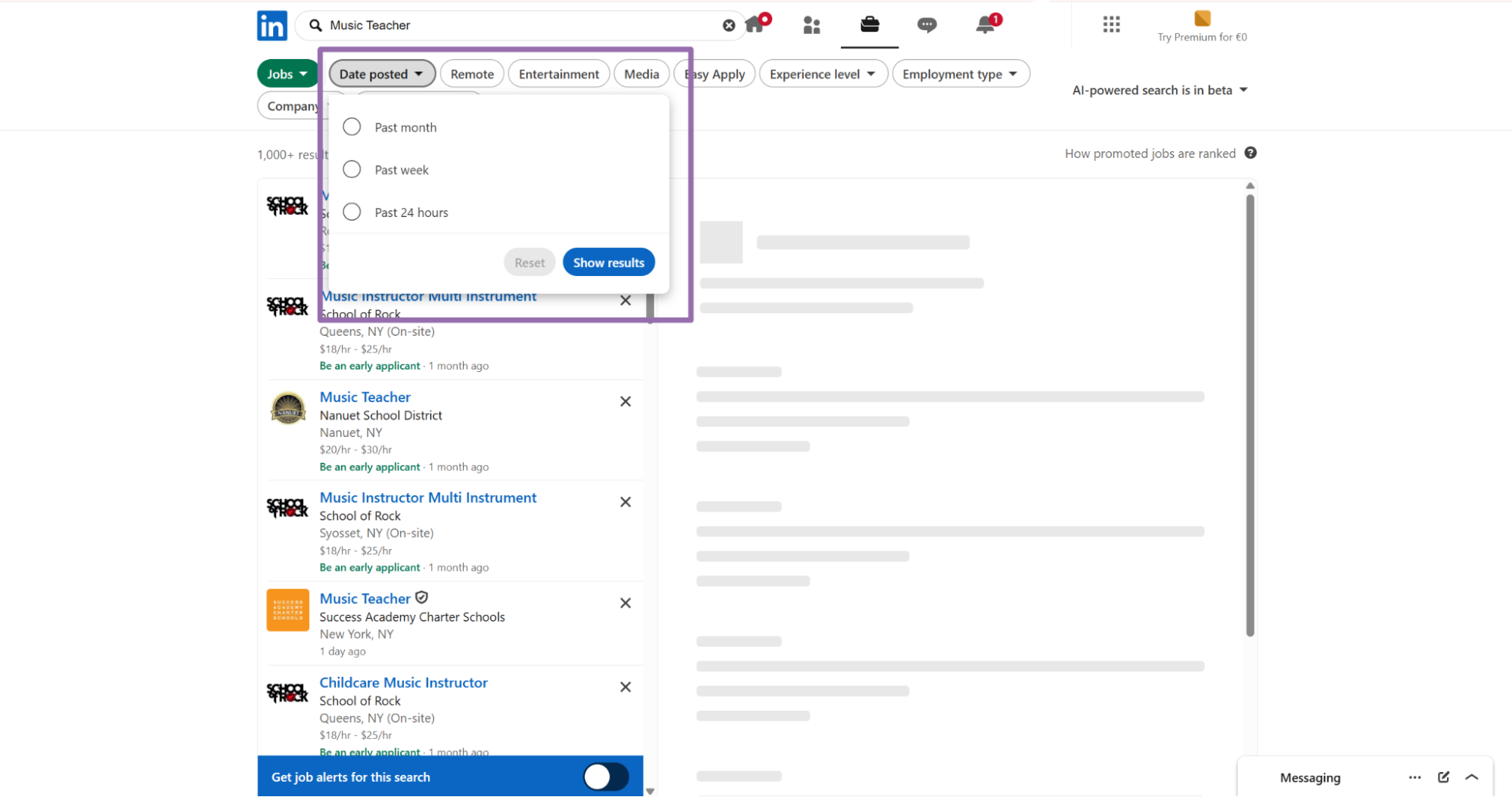Screen dimensions: 1512x797
Task: Open the Home feed icon
Action: point(755,25)
